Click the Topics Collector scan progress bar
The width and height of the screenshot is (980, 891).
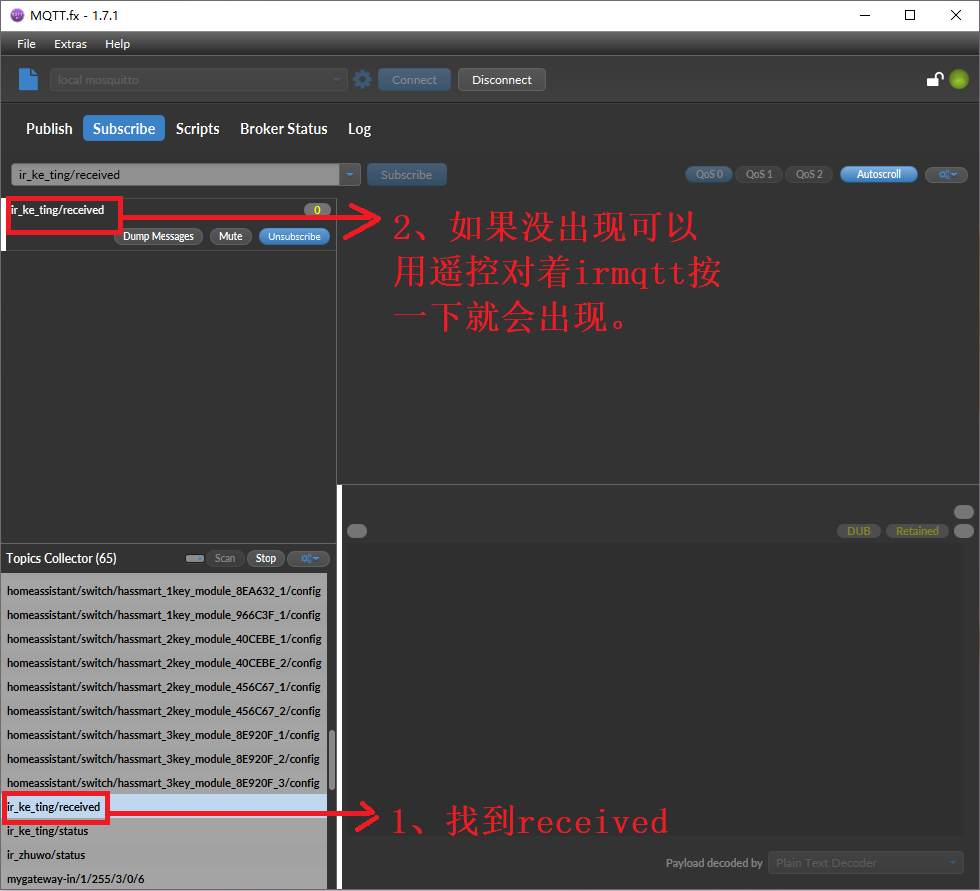pyautogui.click(x=195, y=559)
